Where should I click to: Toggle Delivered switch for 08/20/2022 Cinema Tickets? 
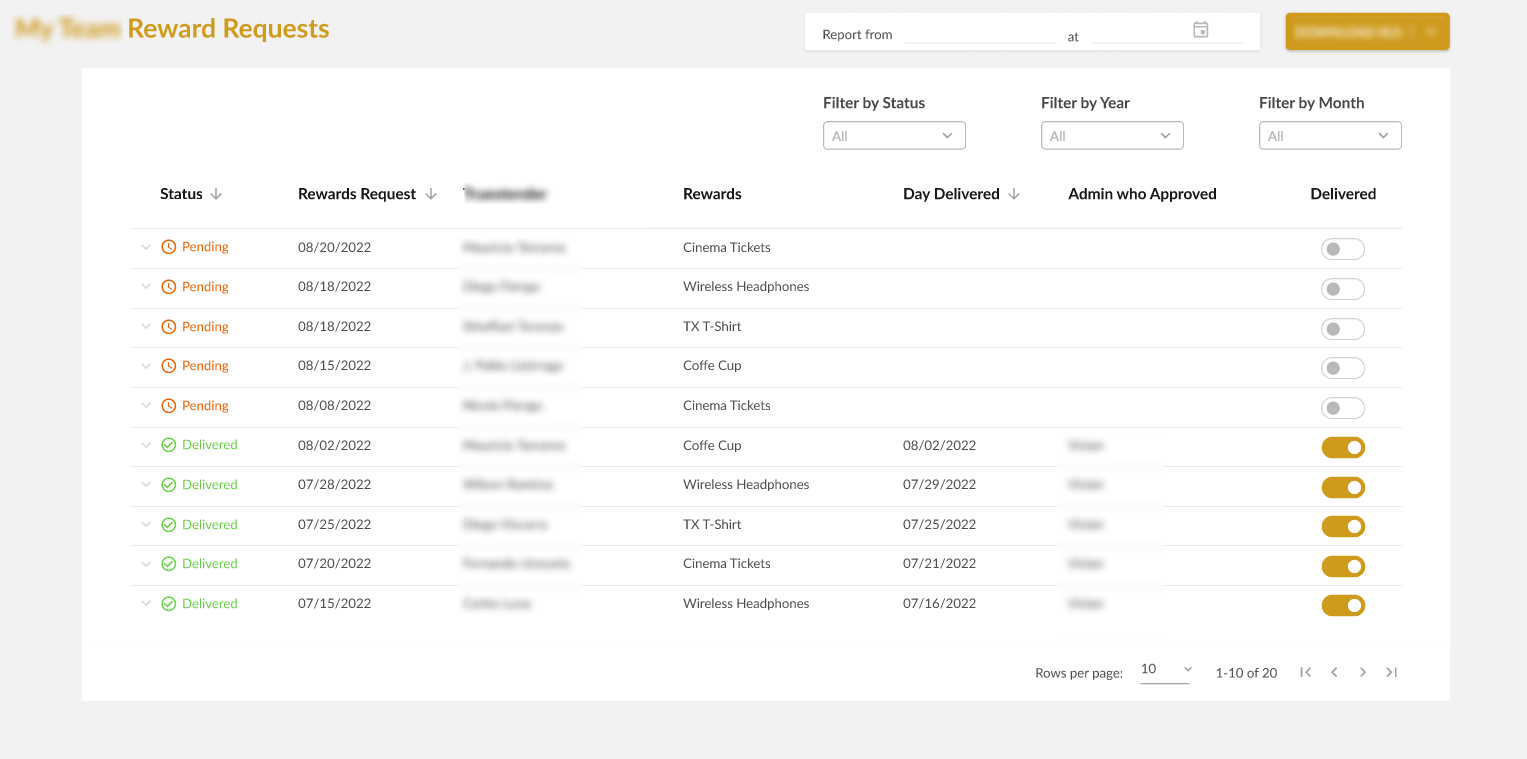tap(1343, 249)
